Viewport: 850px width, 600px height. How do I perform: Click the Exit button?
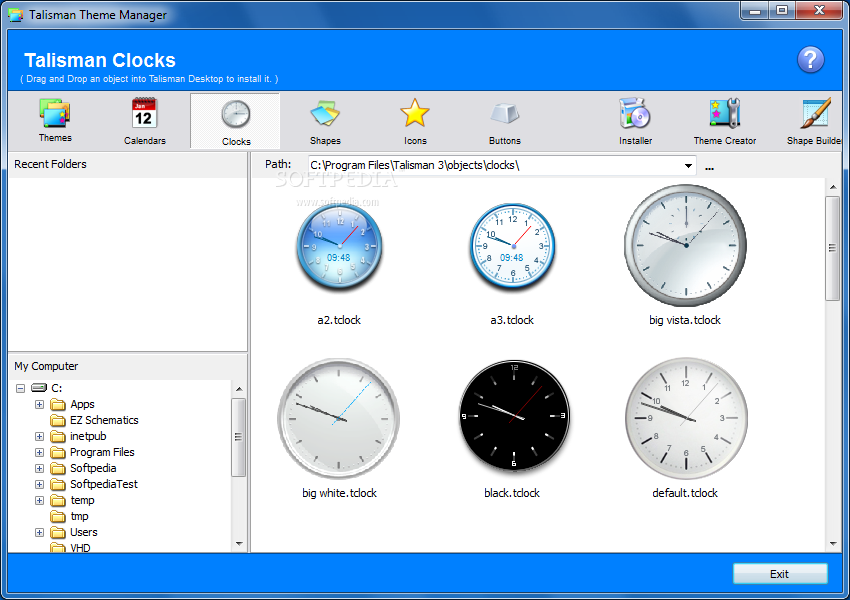tap(780, 574)
